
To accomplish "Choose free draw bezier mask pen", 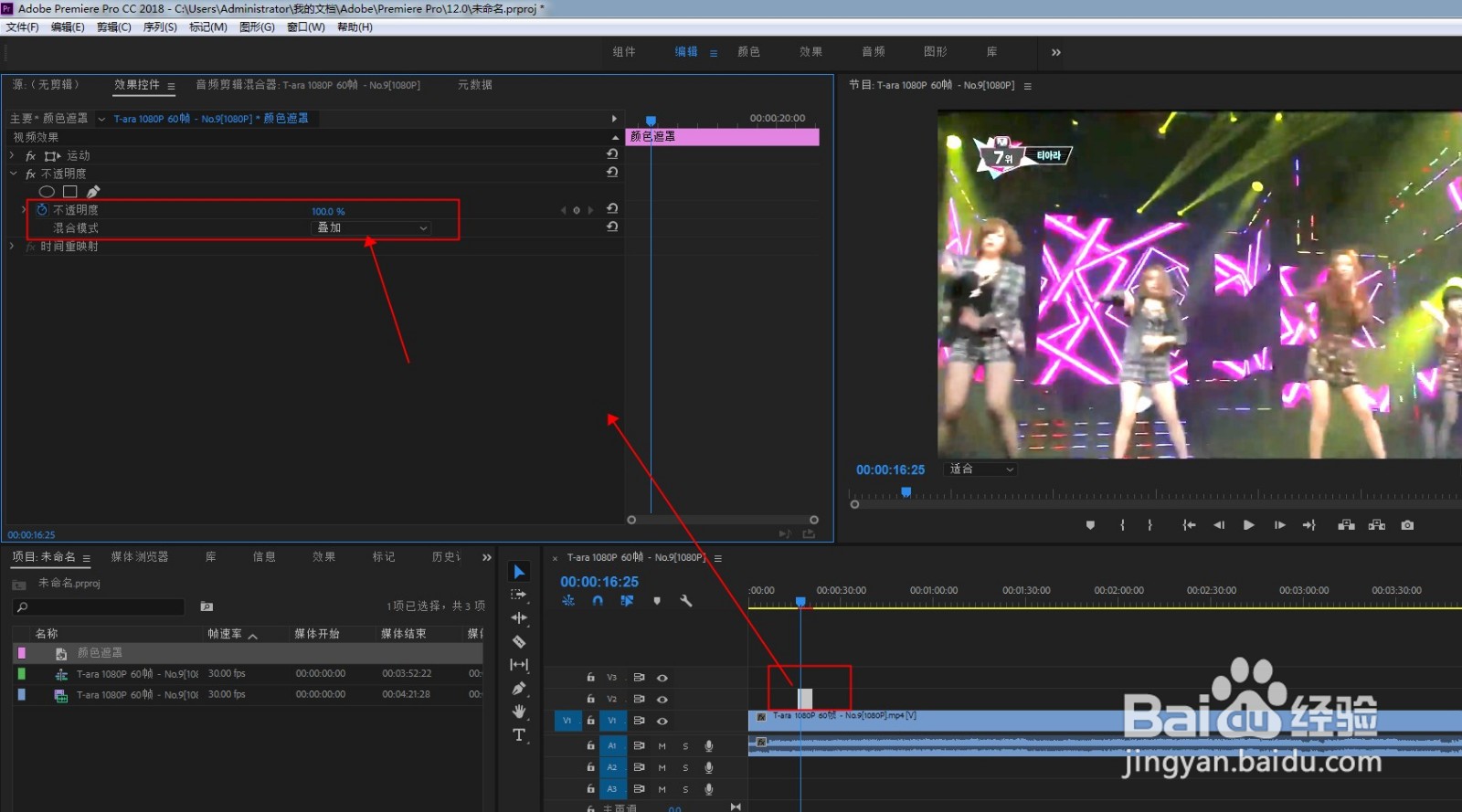I will [93, 192].
